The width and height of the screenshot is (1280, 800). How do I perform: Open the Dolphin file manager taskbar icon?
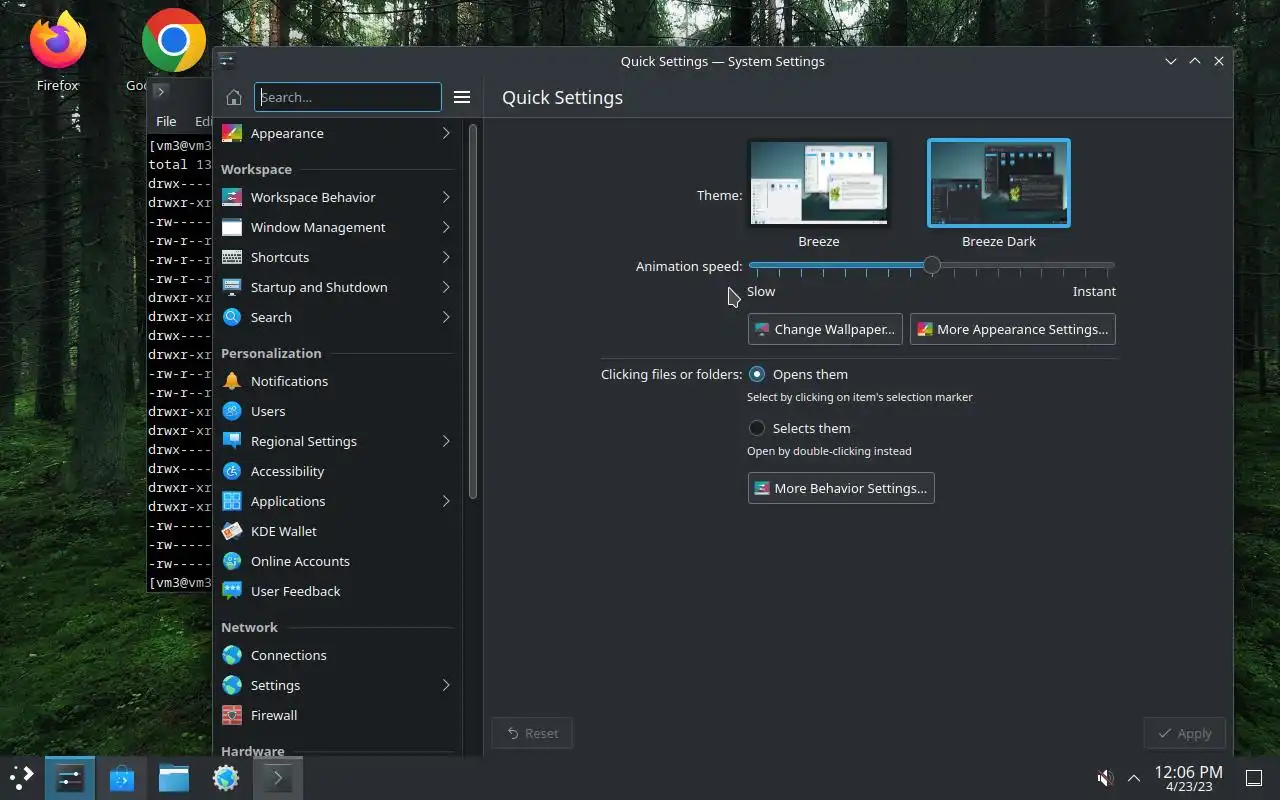[174, 777]
